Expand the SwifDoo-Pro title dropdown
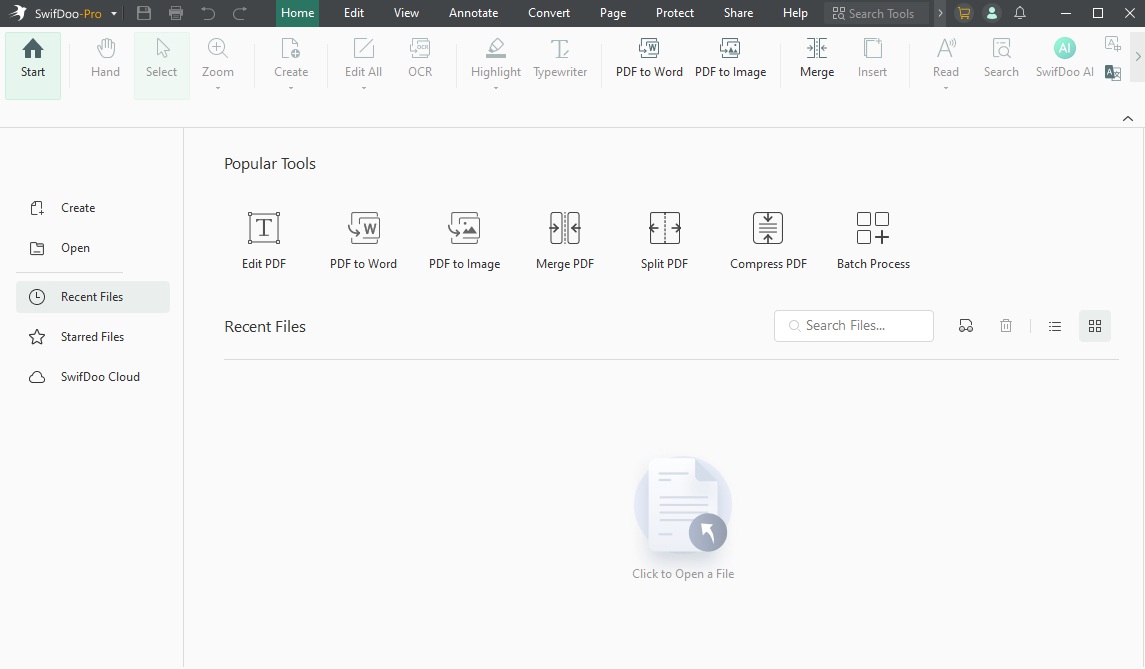The height and width of the screenshot is (669, 1145). point(114,14)
